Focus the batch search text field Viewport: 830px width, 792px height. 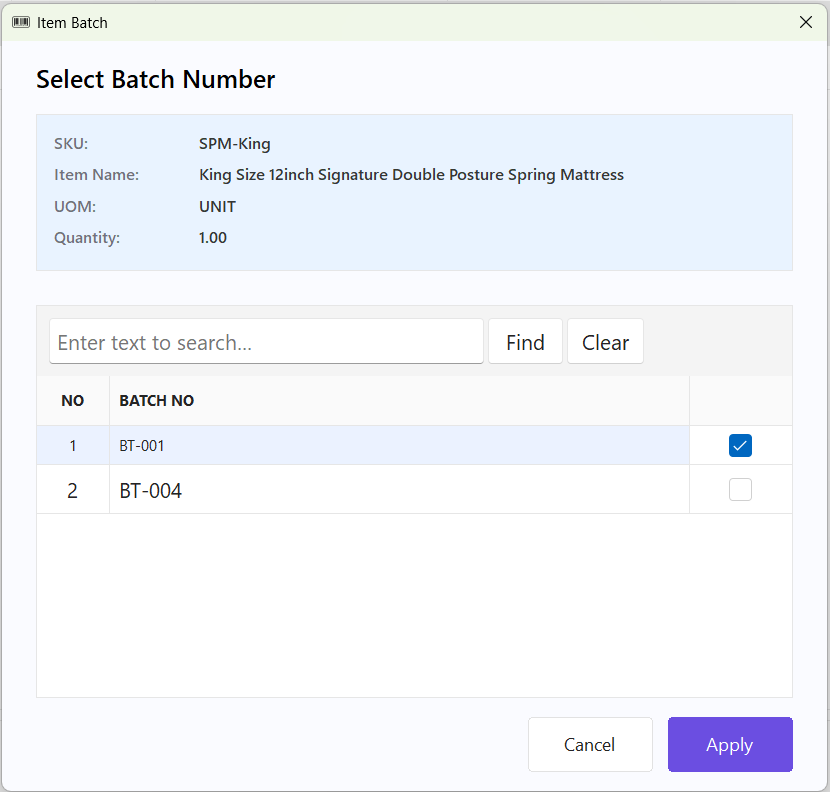[x=266, y=341]
